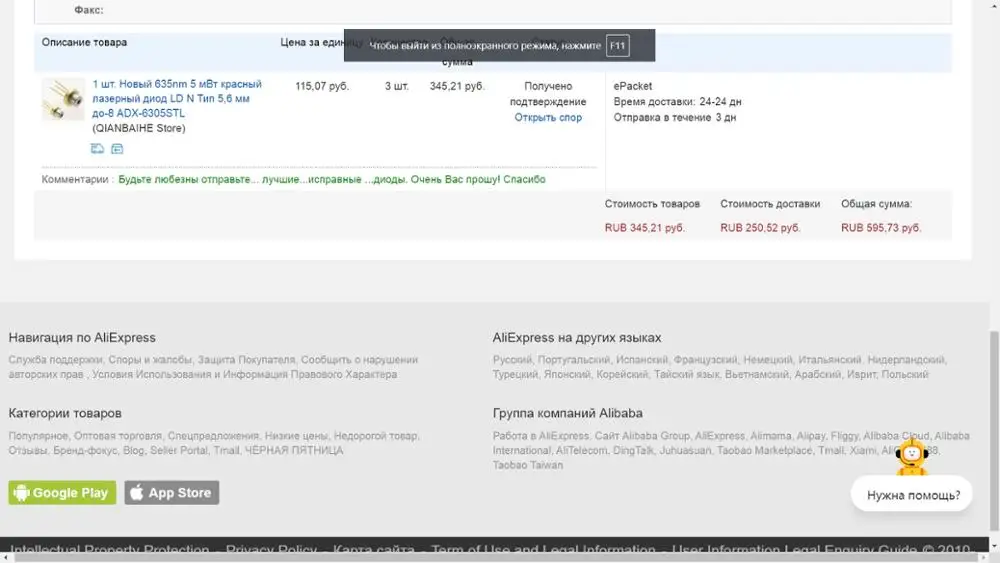Open 'Условия Использования и Информация' link
The image size is (1000, 563).
coord(244,374)
